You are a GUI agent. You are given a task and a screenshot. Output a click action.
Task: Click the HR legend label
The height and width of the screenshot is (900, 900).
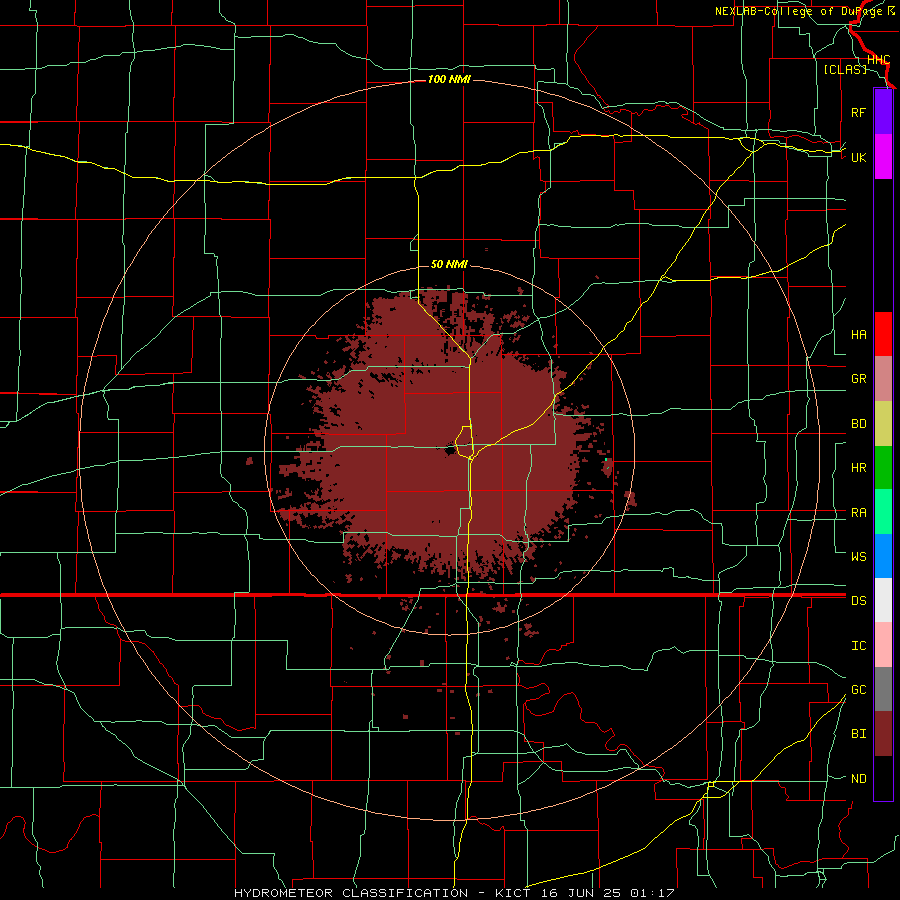pyautogui.click(x=858, y=468)
